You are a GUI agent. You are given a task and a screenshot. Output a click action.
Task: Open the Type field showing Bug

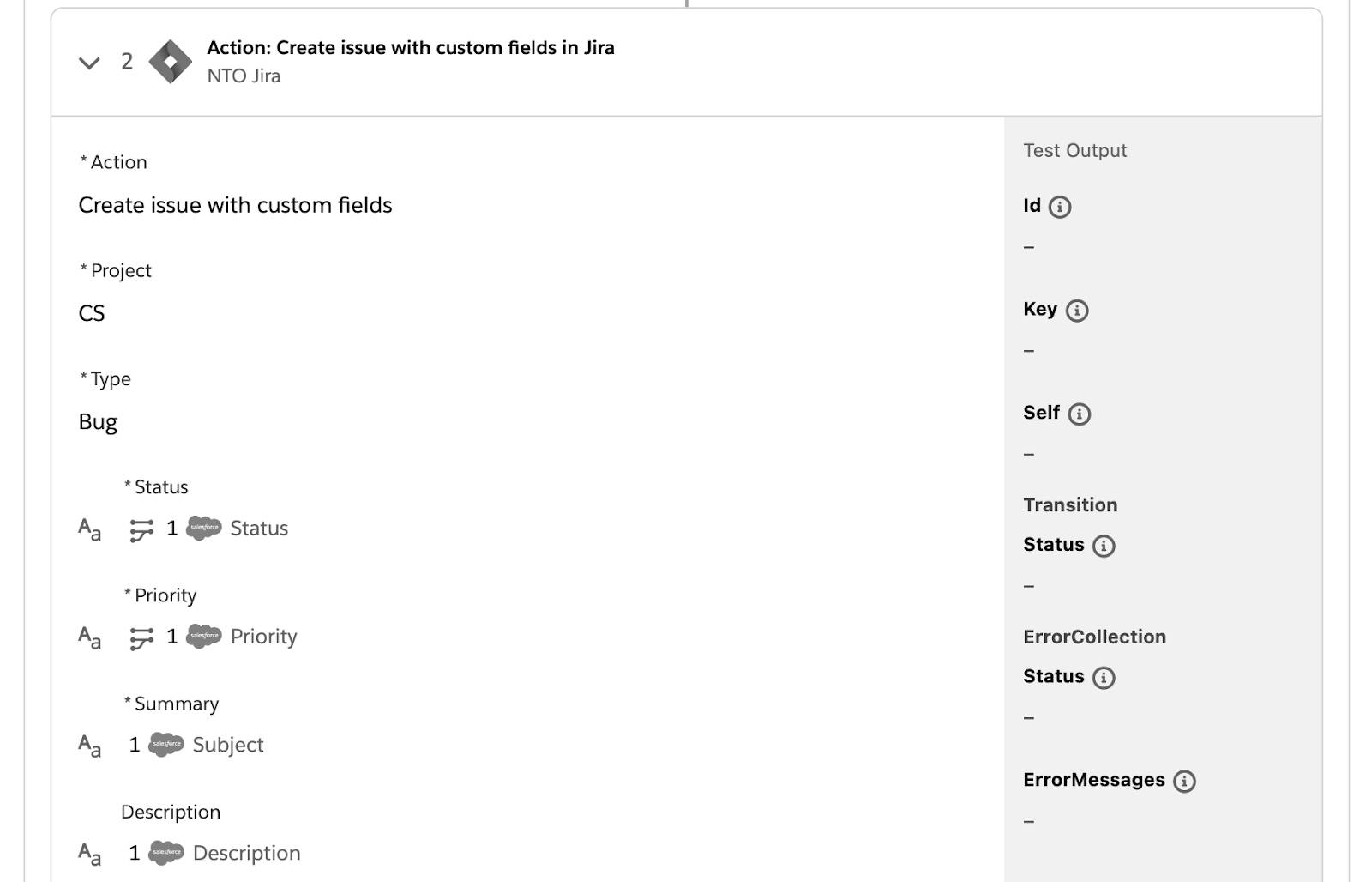click(98, 422)
